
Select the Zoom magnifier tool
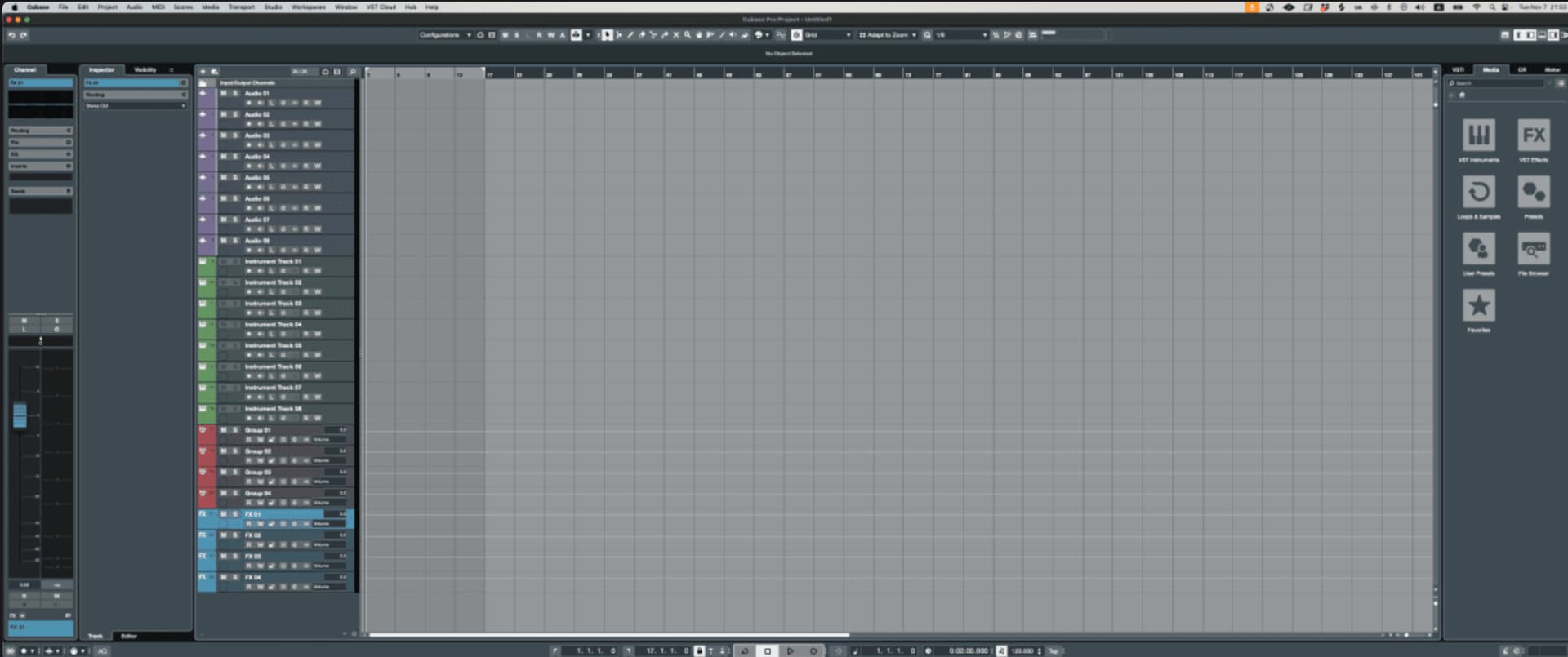688,35
